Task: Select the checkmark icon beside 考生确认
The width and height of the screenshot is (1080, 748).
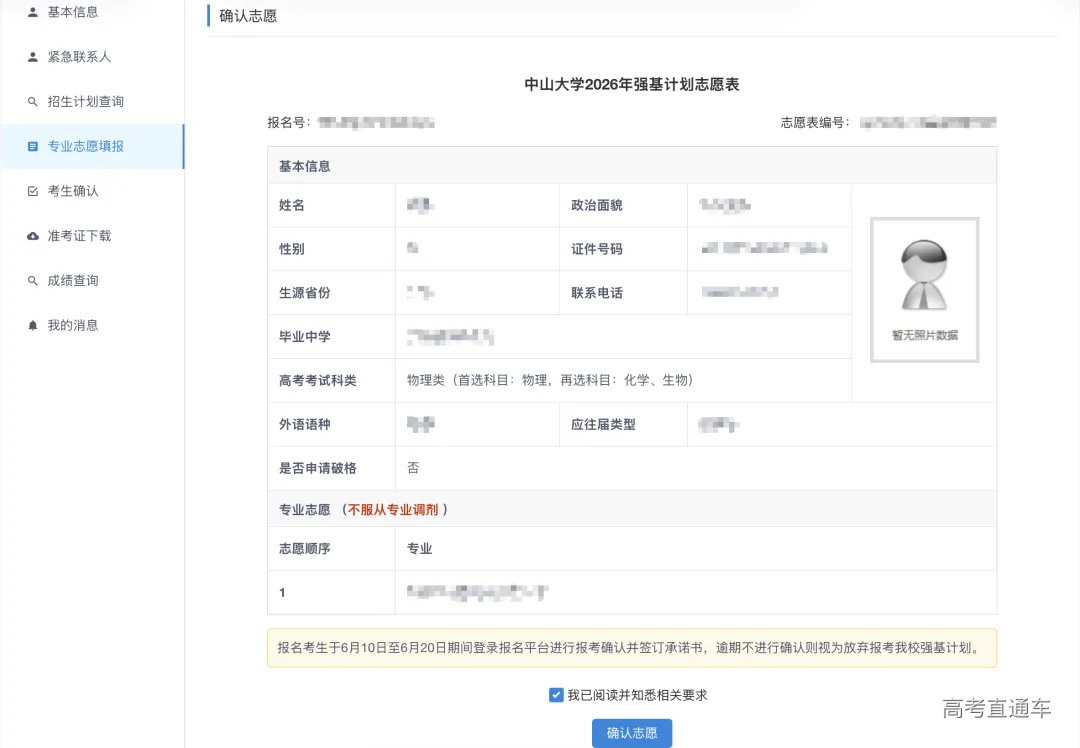Action: point(33,190)
